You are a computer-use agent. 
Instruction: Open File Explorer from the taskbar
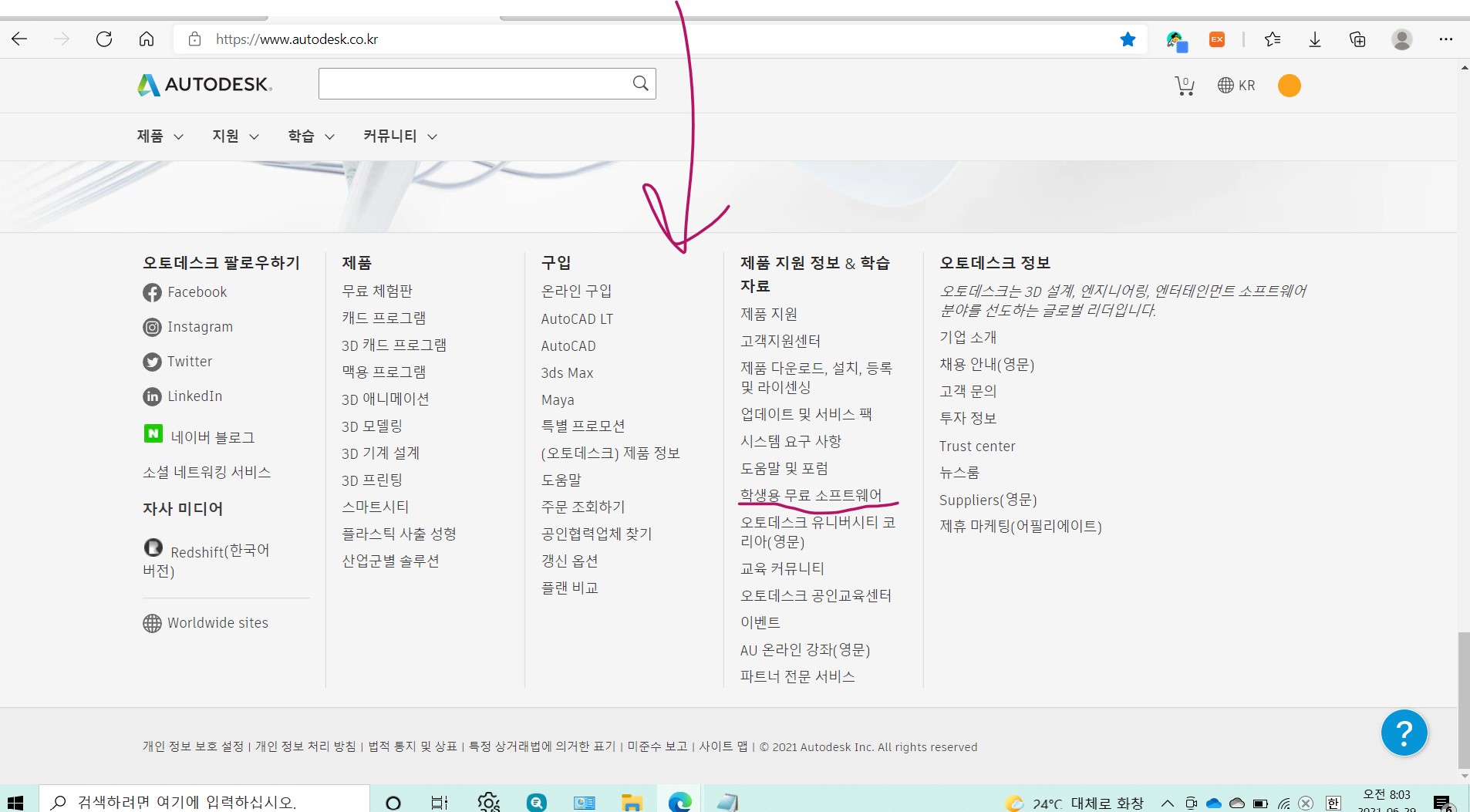click(x=632, y=802)
